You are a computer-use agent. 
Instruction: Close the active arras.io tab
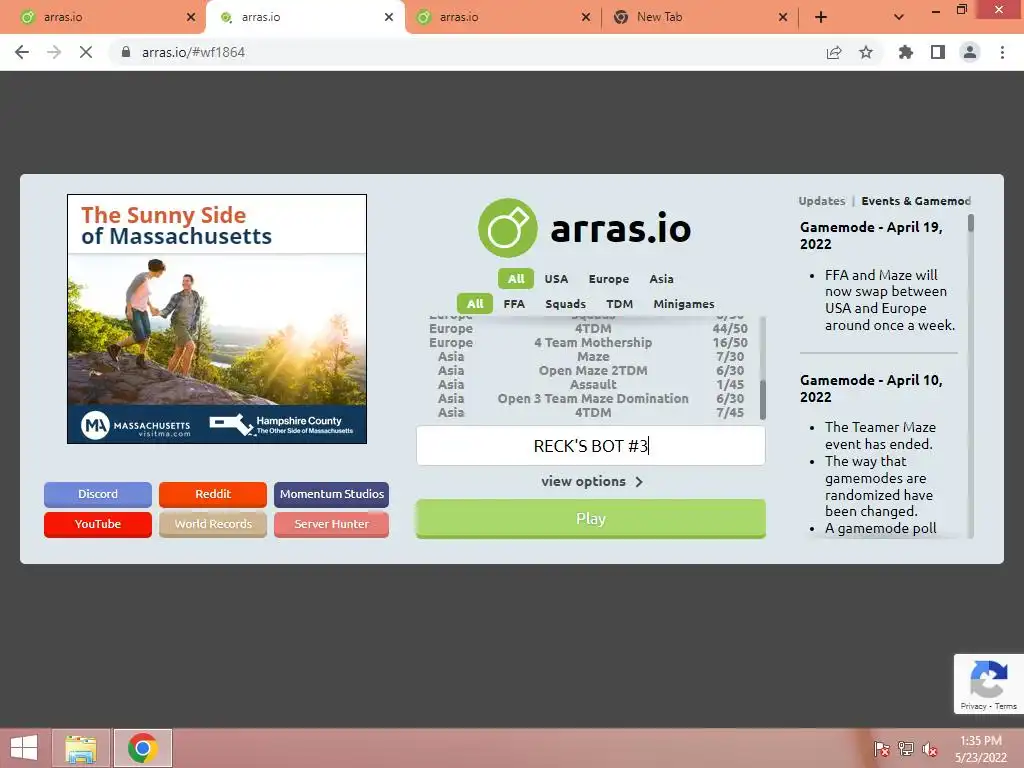(x=389, y=17)
